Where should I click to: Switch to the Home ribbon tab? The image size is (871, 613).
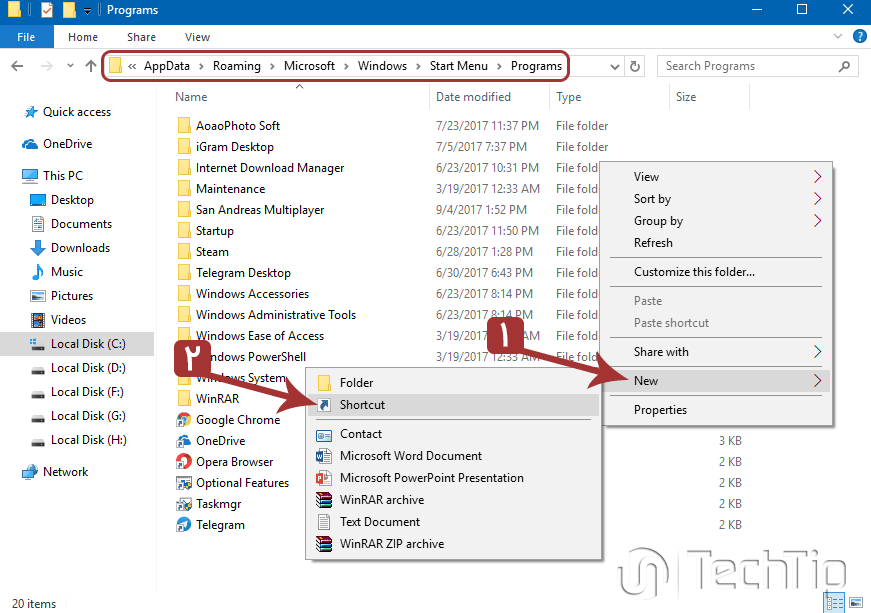(83, 37)
